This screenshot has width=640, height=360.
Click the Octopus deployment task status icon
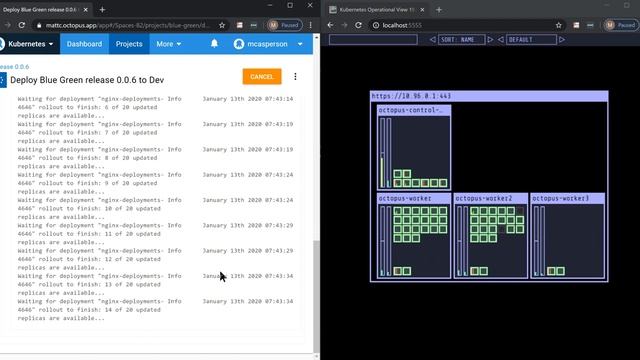point(3,80)
